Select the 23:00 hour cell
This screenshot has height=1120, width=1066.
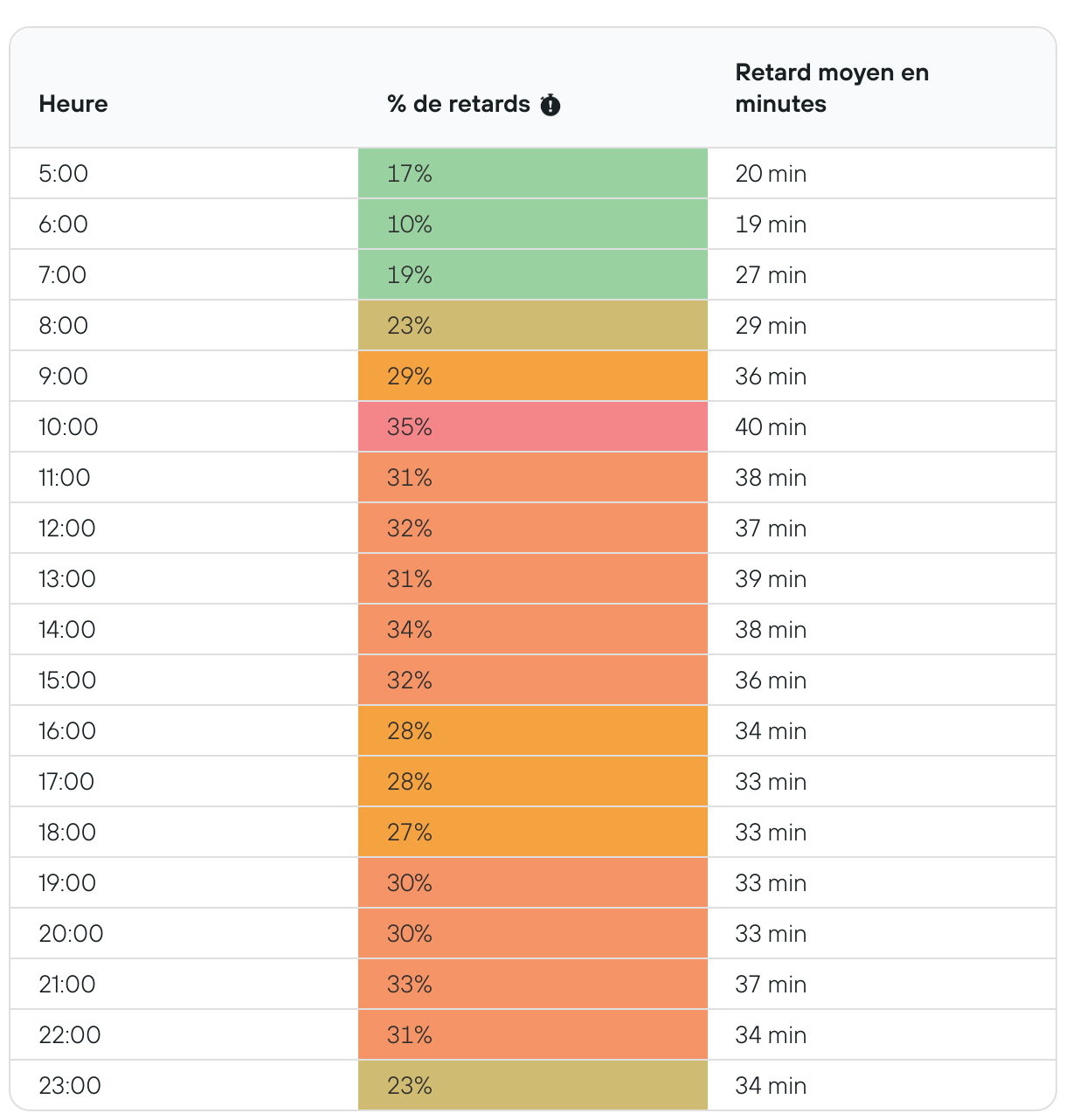click(x=70, y=1086)
